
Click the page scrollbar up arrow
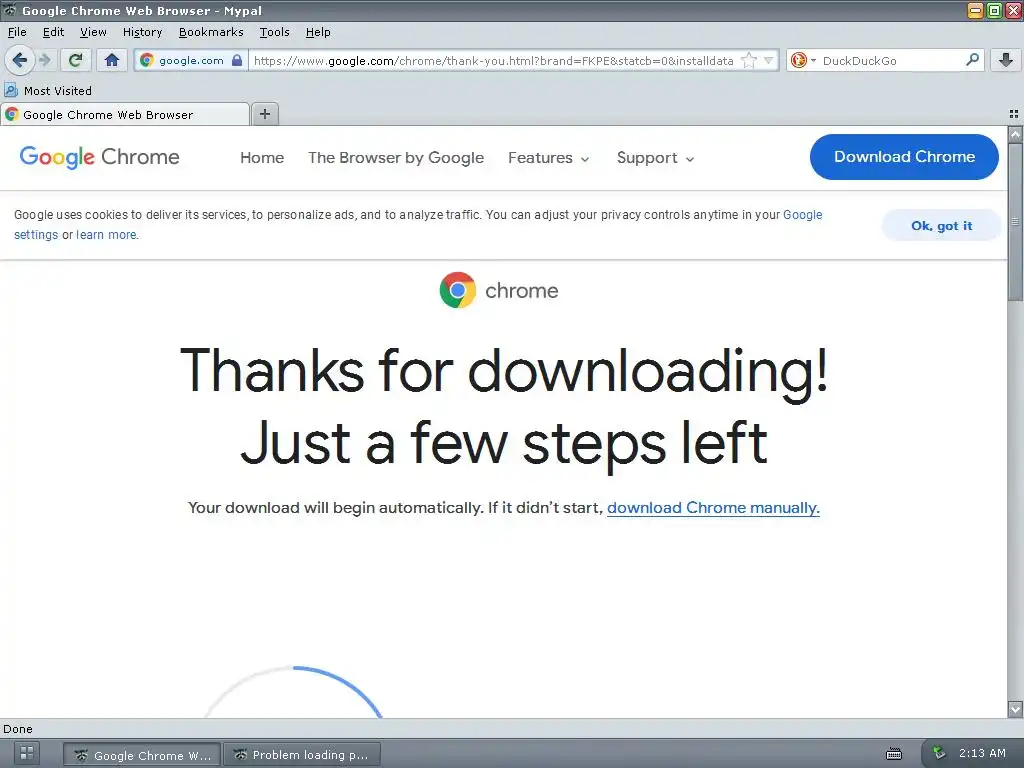coord(1015,134)
